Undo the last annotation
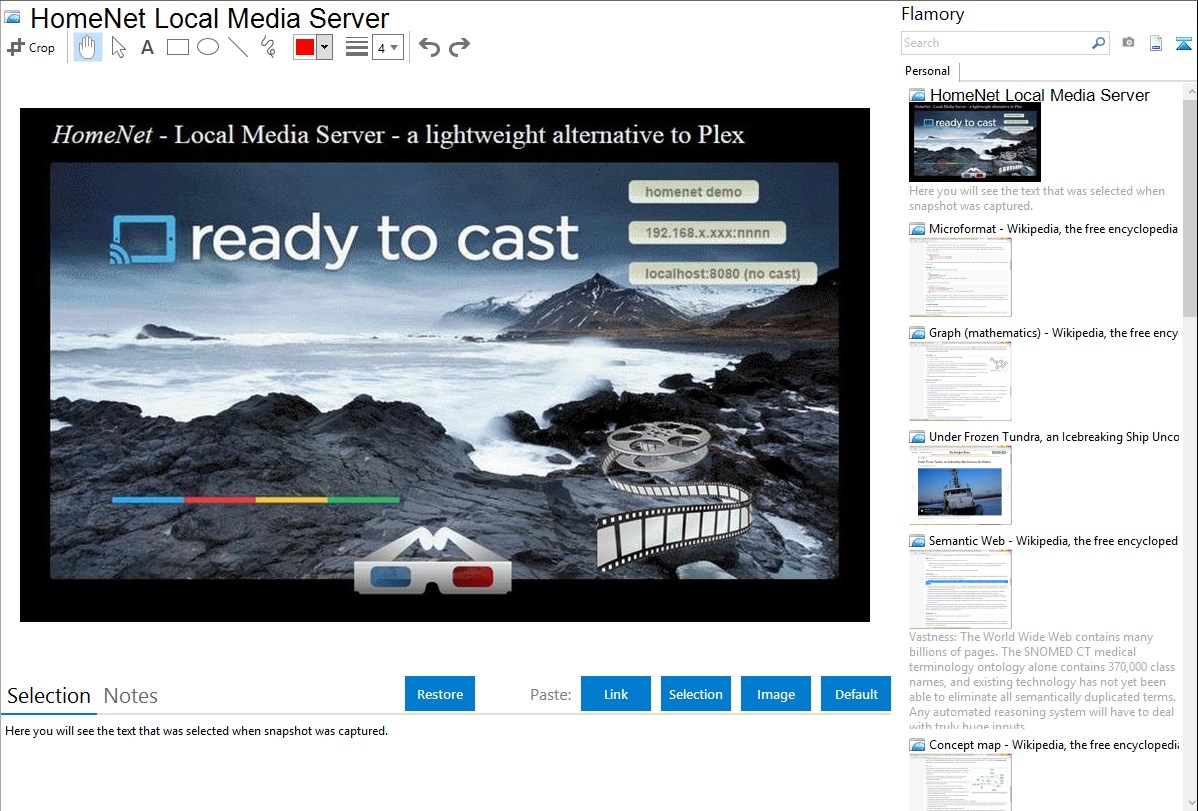Viewport: 1198px width, 811px height. point(429,47)
